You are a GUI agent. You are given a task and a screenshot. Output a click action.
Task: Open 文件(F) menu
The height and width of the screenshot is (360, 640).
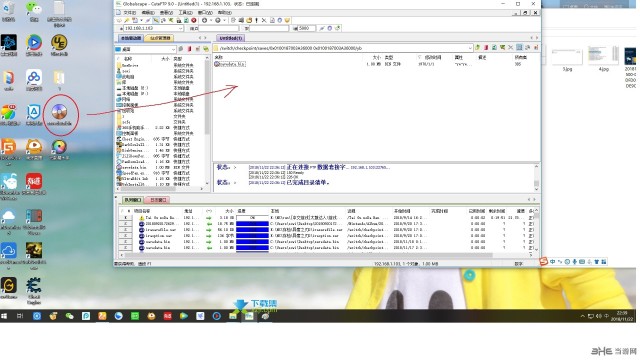[x=129, y=13]
